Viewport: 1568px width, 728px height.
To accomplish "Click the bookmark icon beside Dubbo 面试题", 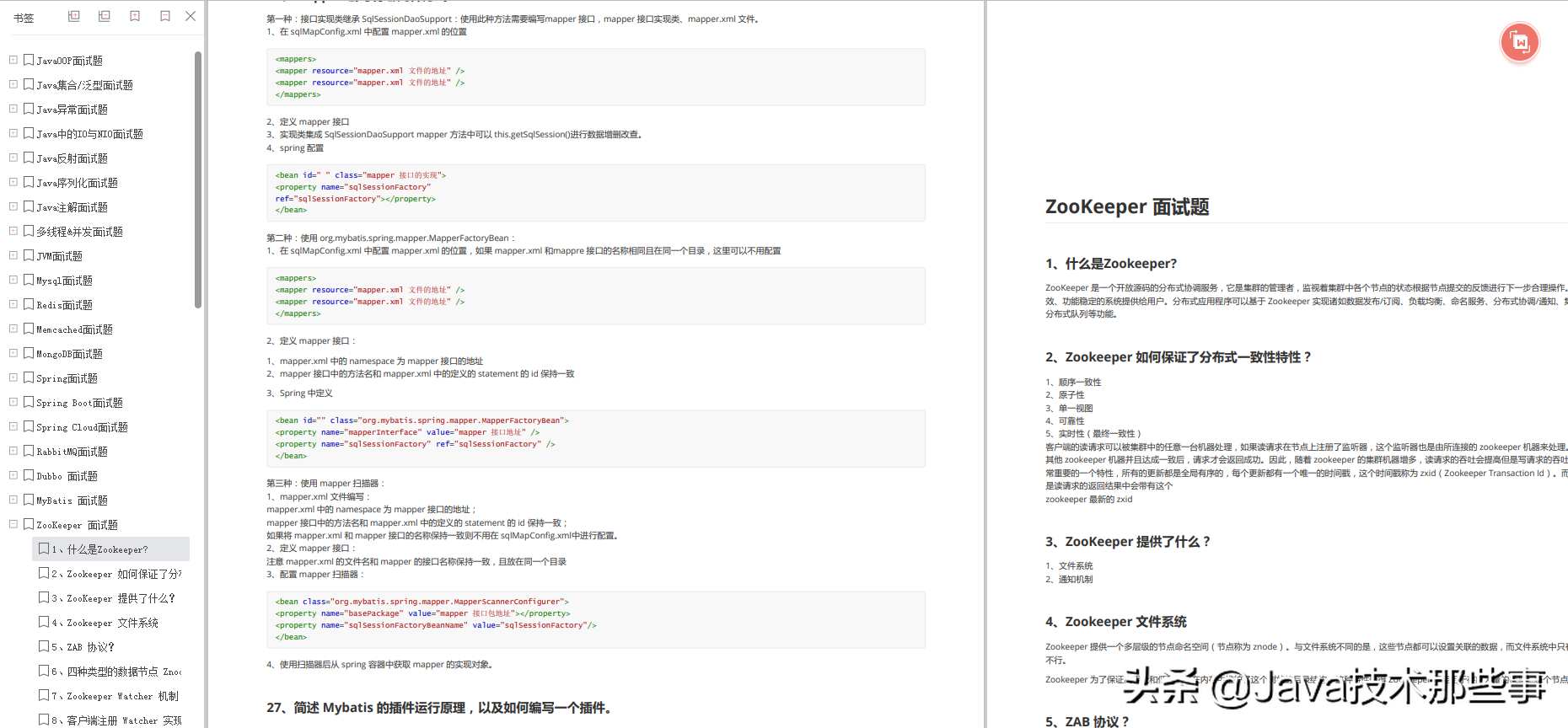I will (29, 475).
